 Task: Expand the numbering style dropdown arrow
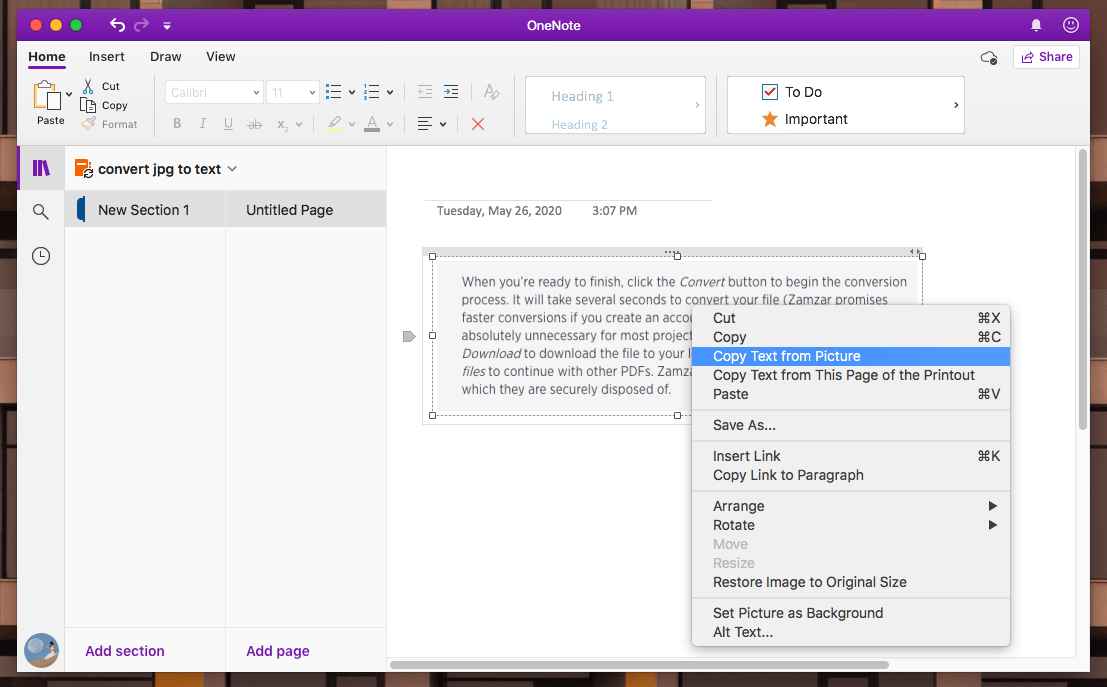390,92
